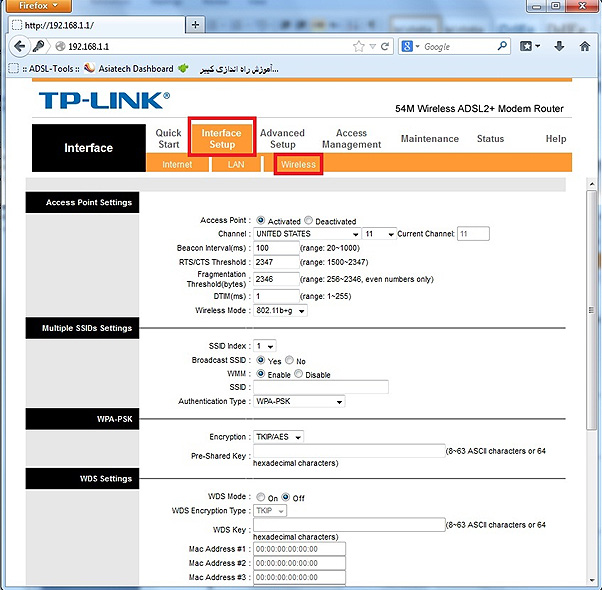This screenshot has height=590, width=602.
Task: Click the Fragmentation Threshold field
Action: tap(276, 279)
